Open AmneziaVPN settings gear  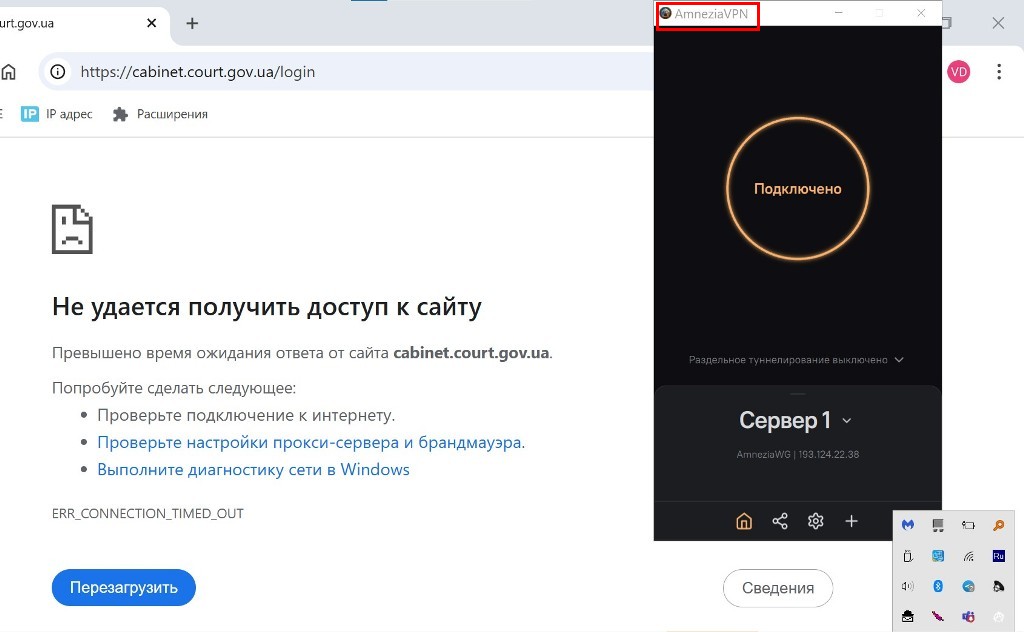(x=816, y=521)
